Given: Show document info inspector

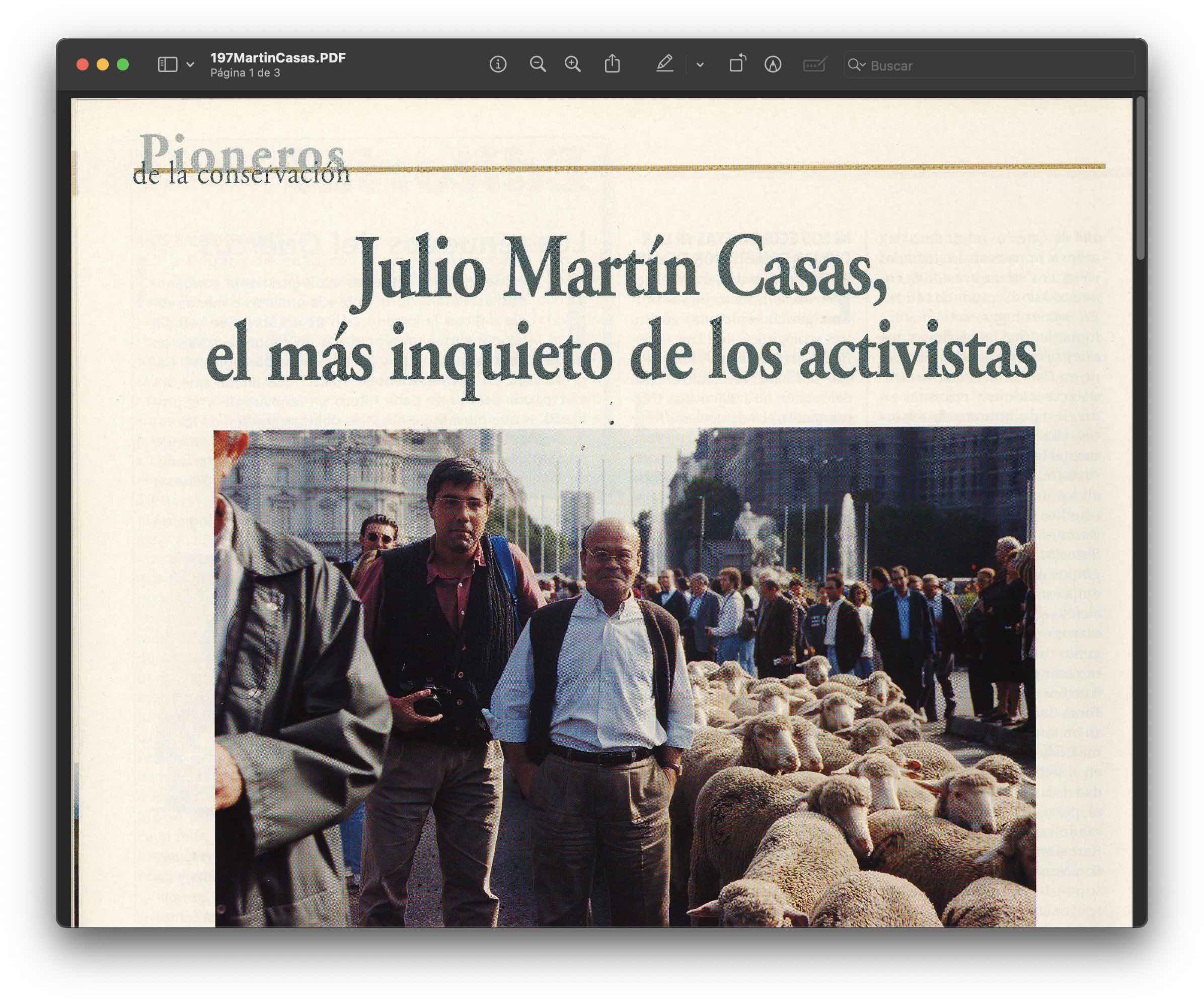Looking at the screenshot, I should 498,64.
